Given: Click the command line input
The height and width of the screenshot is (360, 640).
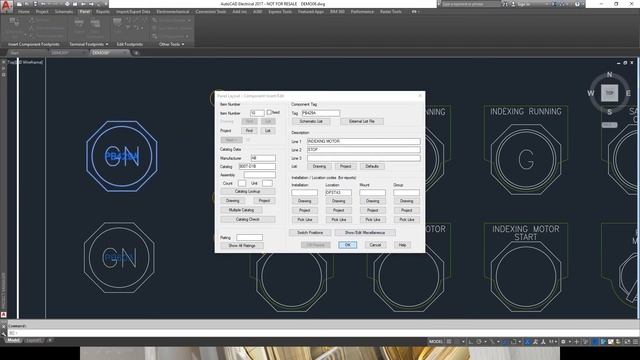Looking at the screenshot, I should (x=322, y=333).
